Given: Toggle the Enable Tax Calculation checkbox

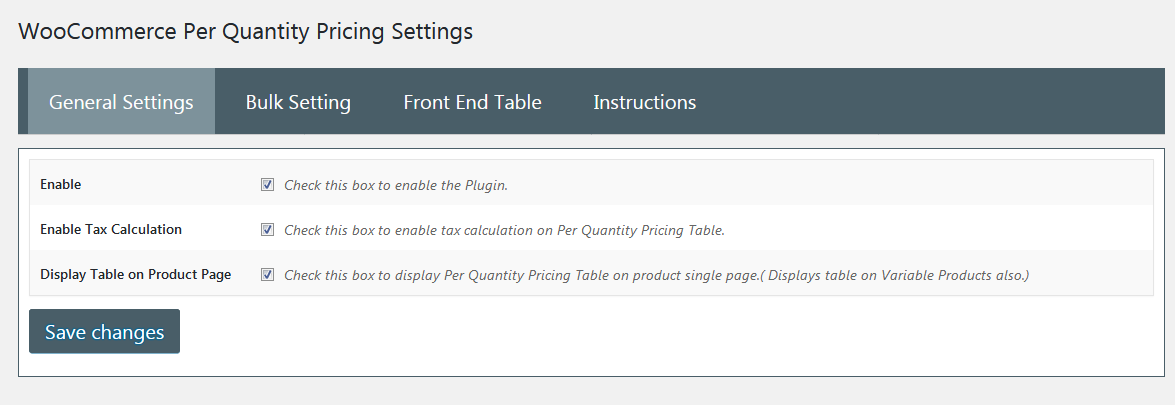Looking at the screenshot, I should (x=267, y=230).
